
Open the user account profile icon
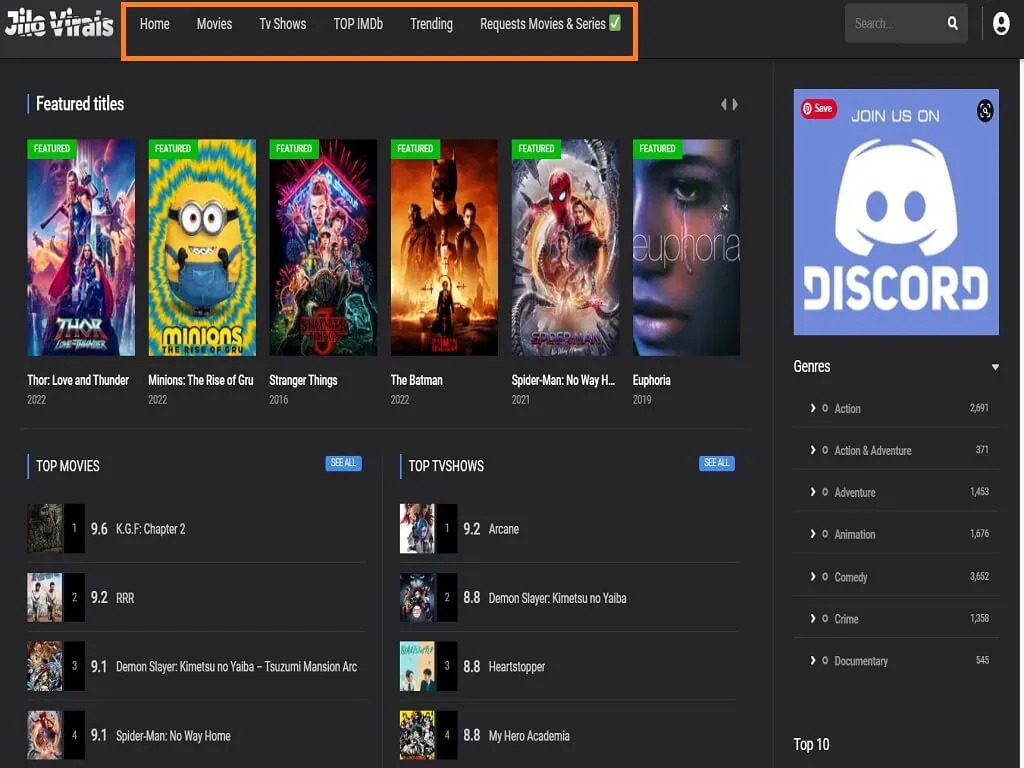point(1001,24)
